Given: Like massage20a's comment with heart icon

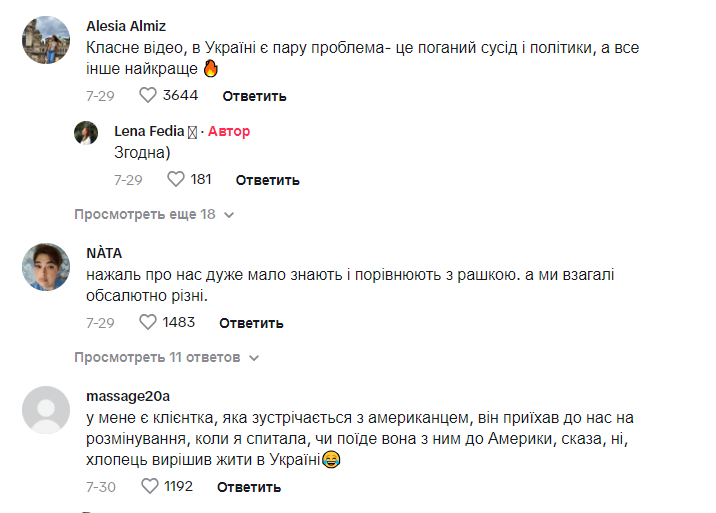Looking at the screenshot, I should pos(150,487).
